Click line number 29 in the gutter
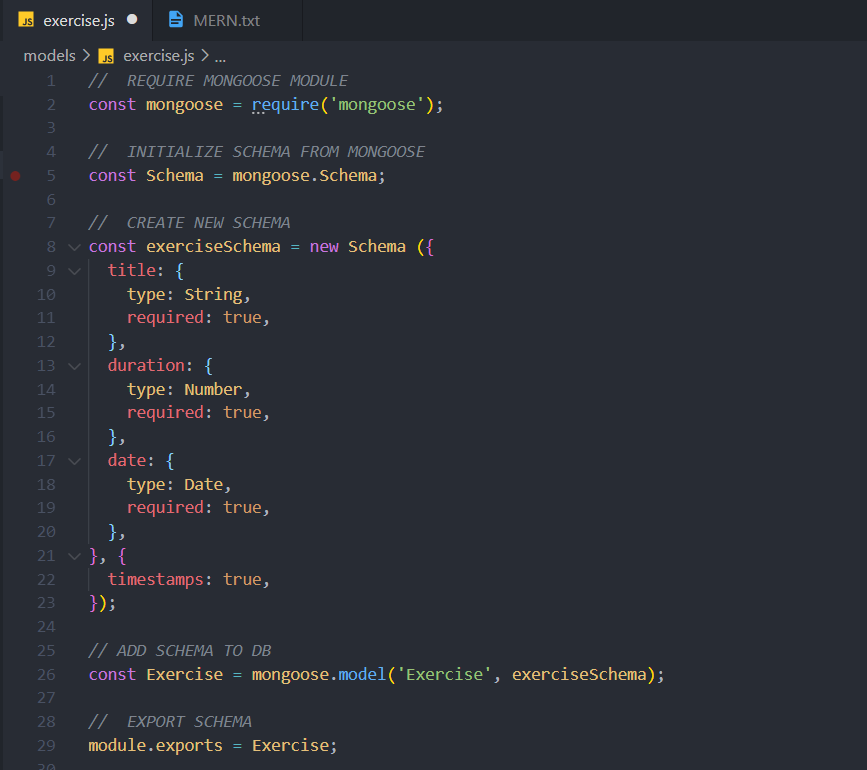867x770 pixels. (46, 746)
